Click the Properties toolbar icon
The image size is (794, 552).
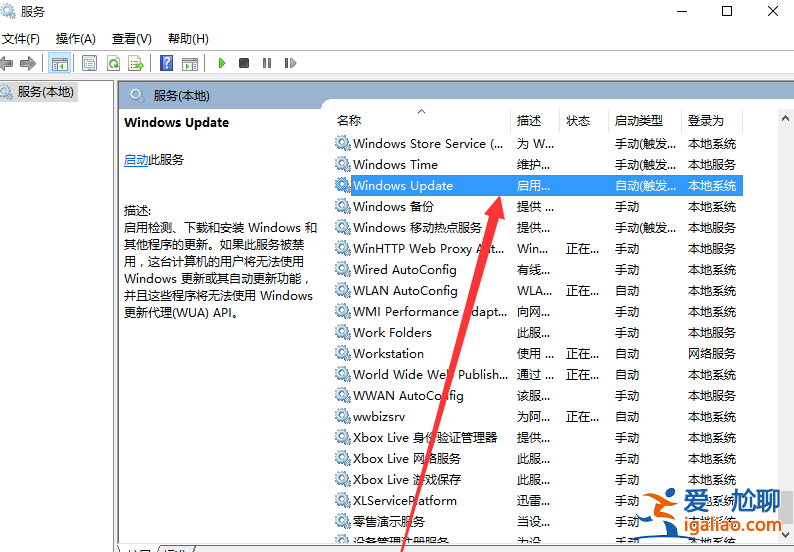click(90, 63)
